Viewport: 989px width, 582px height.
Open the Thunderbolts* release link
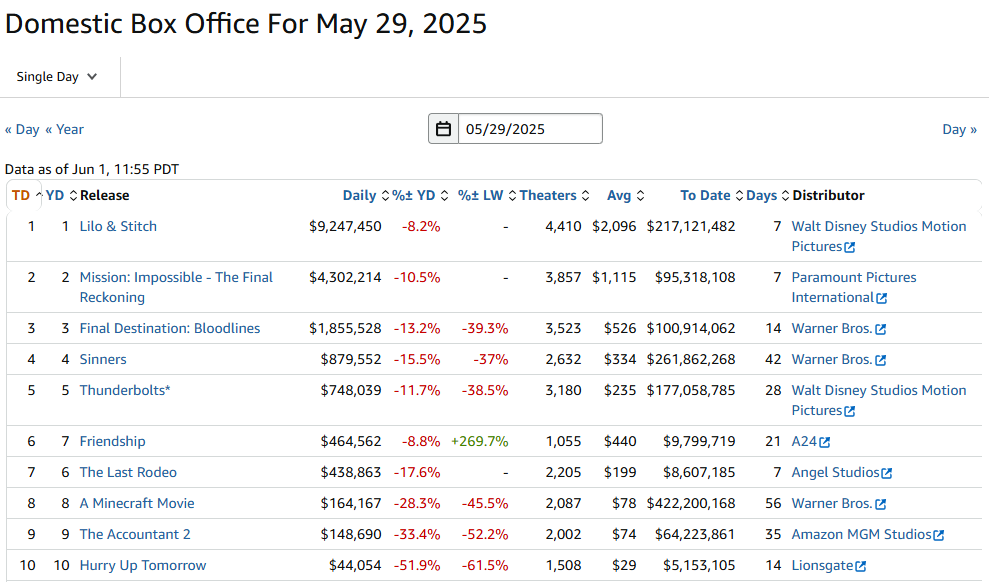(125, 390)
